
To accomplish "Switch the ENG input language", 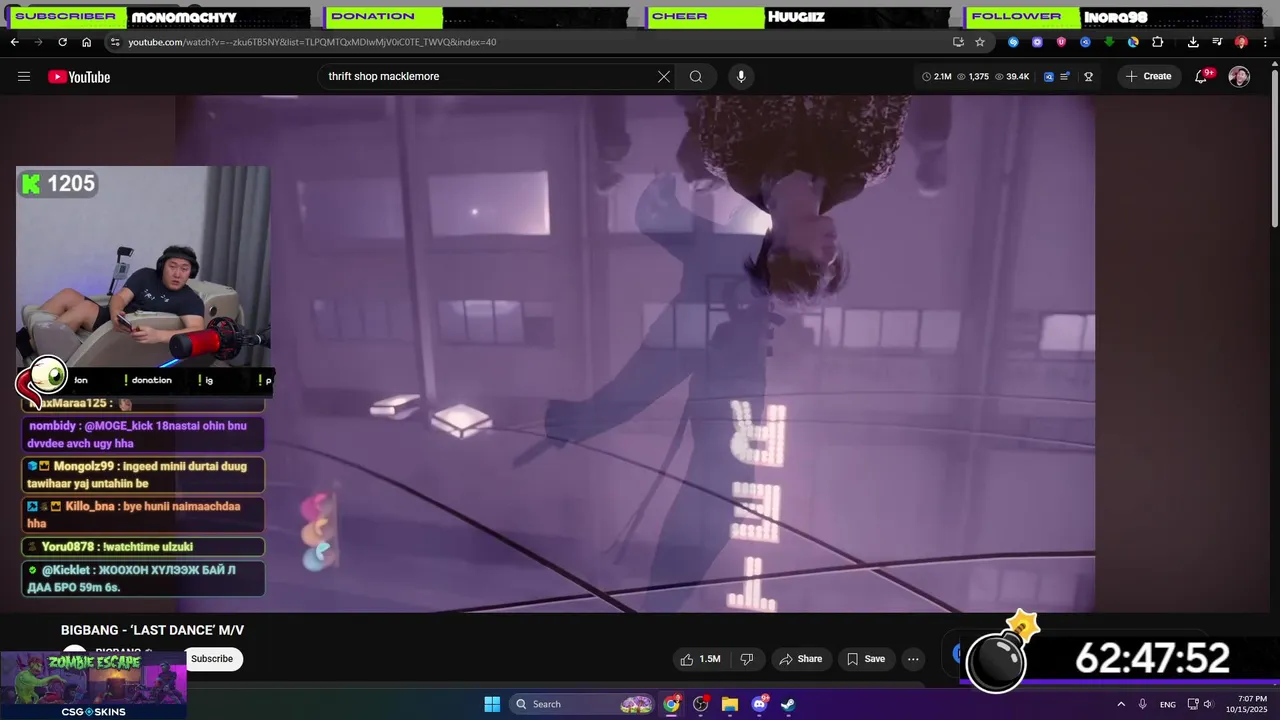I will point(1168,704).
